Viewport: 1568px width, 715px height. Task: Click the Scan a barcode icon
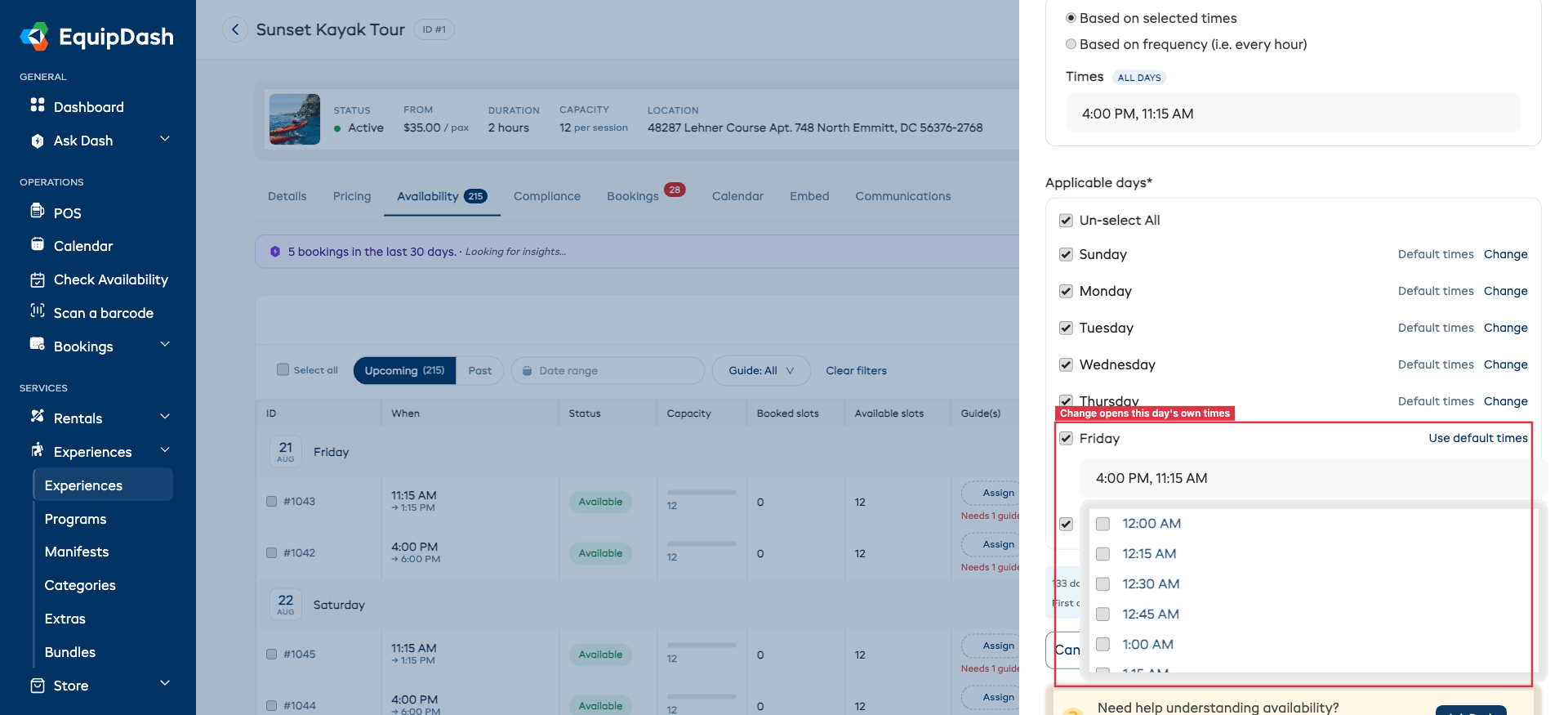[x=38, y=311]
